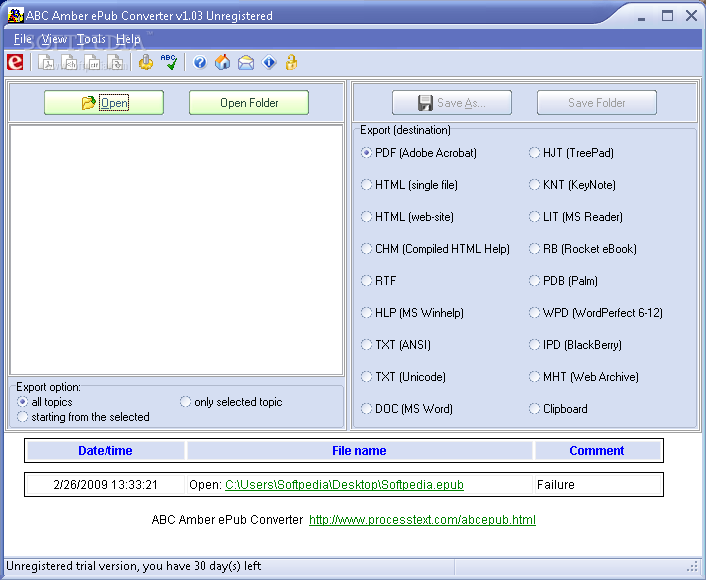Select DOC (MS Word) export format
706x580 pixels.
point(407,408)
